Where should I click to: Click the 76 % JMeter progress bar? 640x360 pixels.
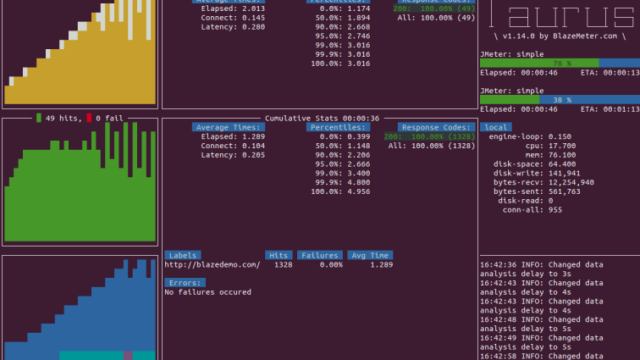(x=560, y=63)
